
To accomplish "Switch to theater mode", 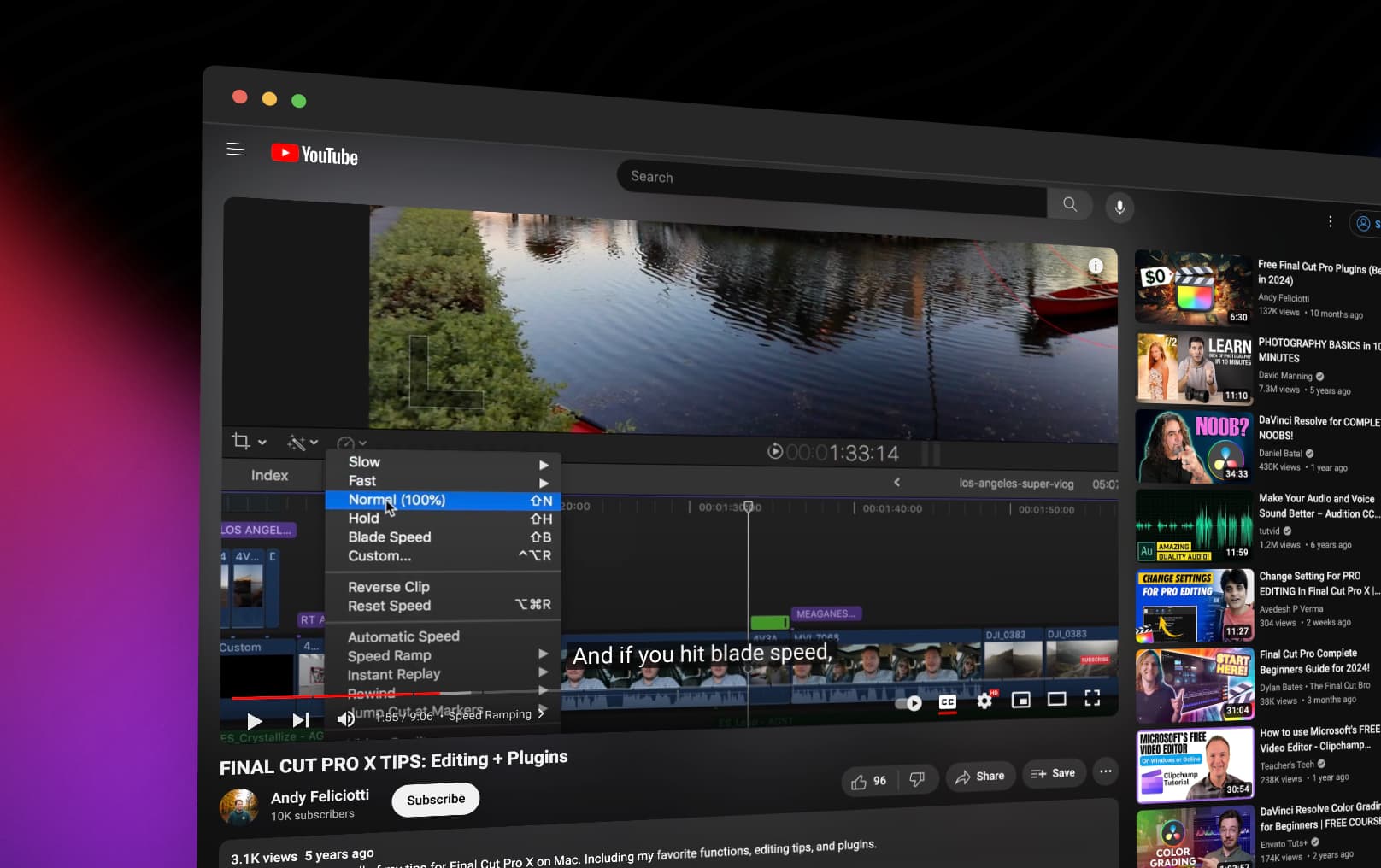I will point(1057,699).
